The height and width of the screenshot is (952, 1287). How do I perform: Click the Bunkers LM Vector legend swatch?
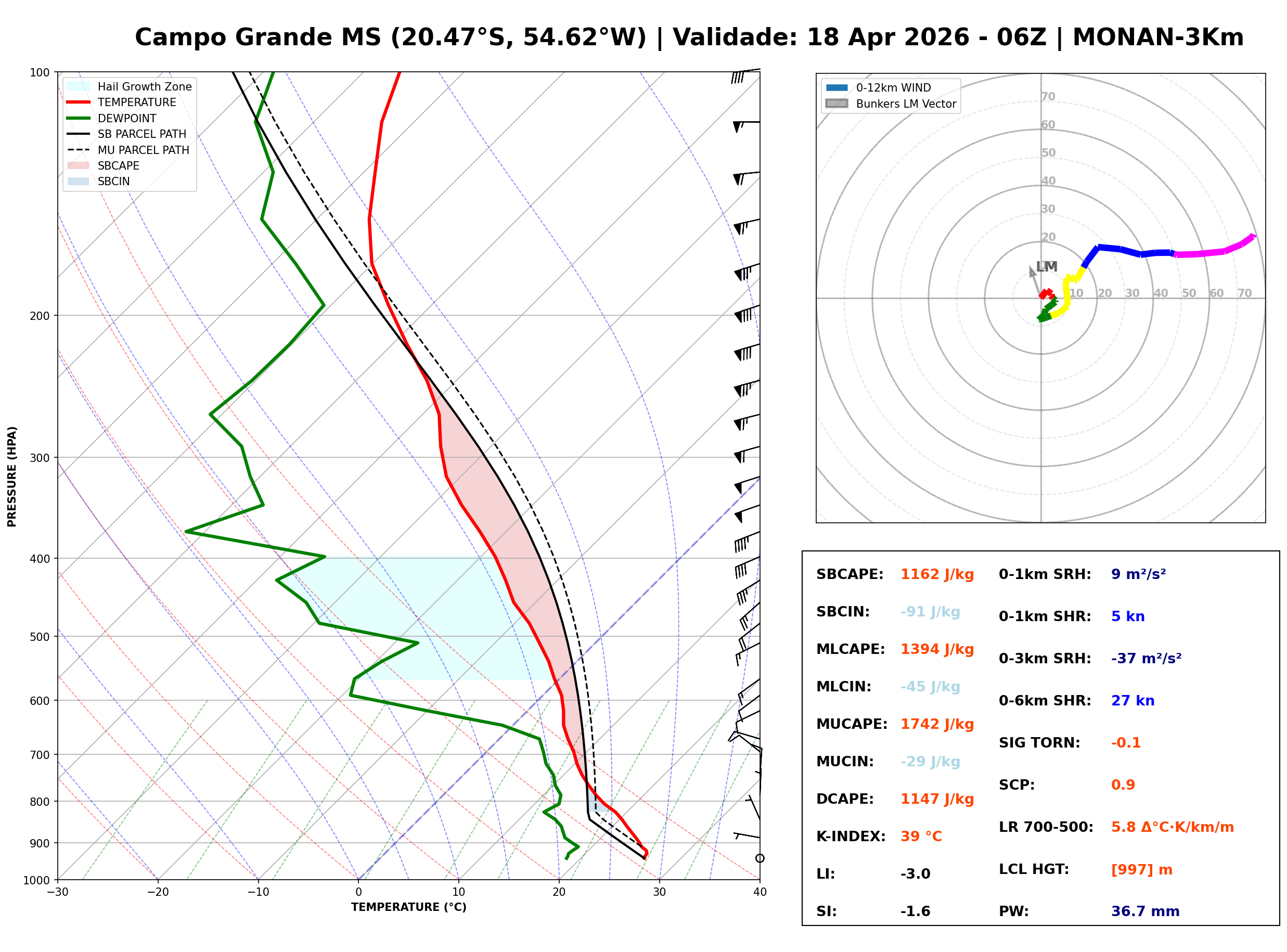[836, 104]
